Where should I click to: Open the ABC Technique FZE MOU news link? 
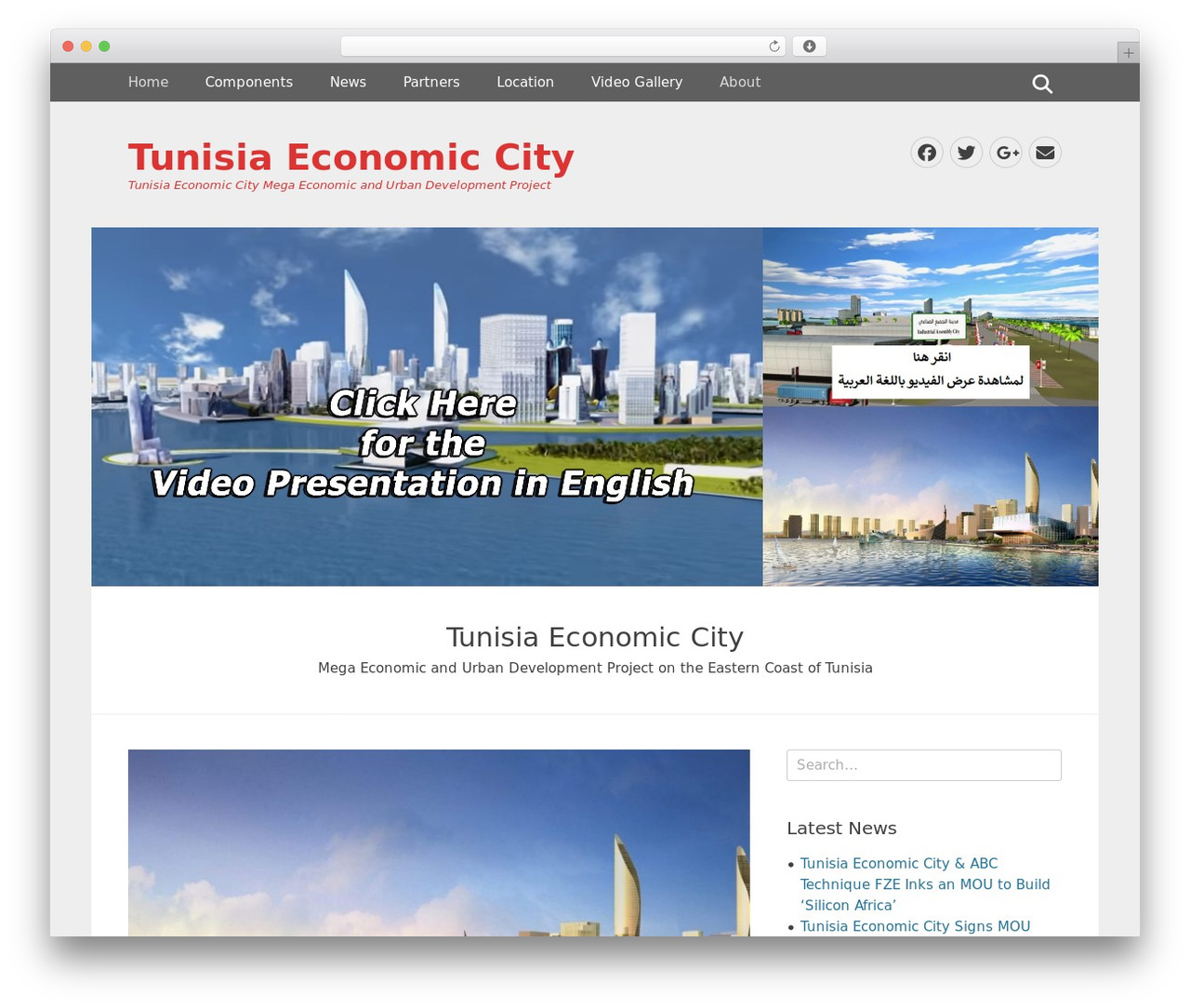tap(925, 884)
